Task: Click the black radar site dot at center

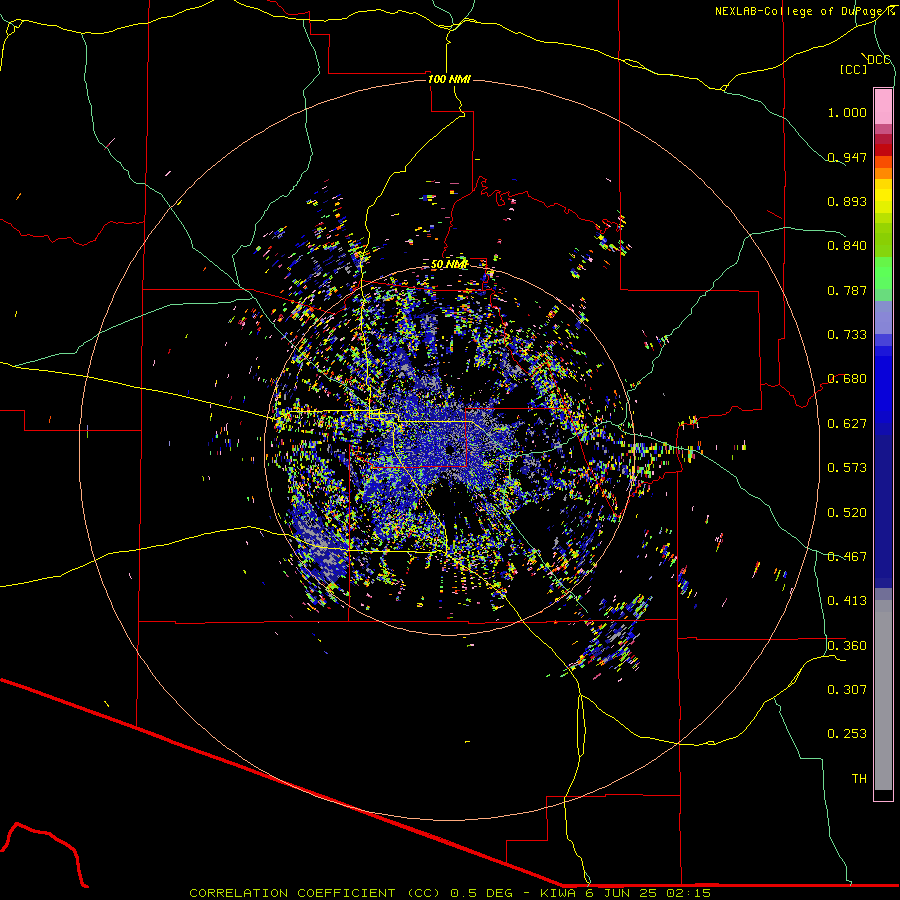Action: [x=450, y=450]
